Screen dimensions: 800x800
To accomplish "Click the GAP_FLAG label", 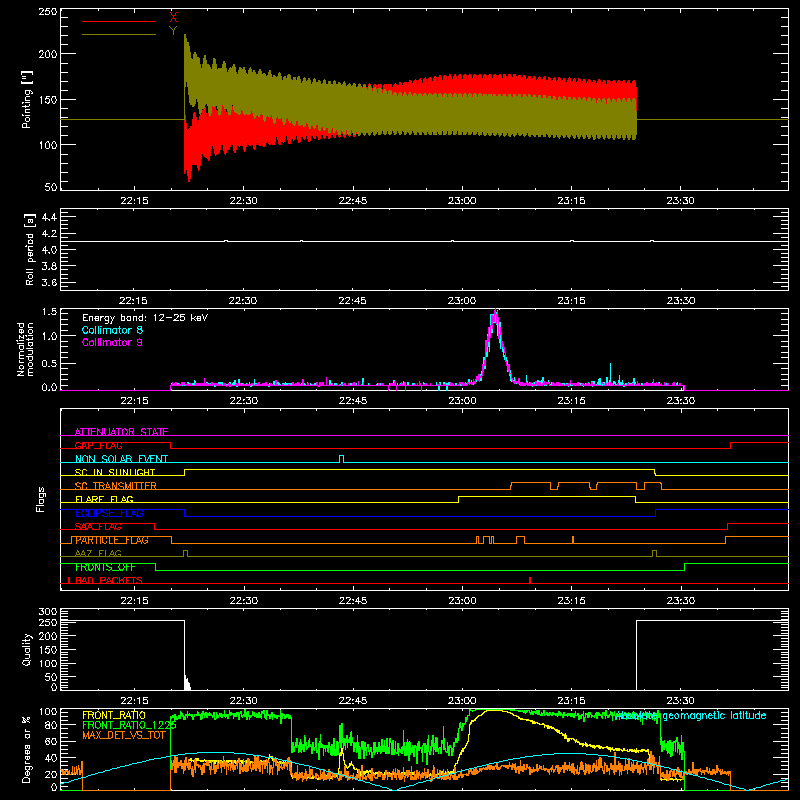I will pyautogui.click(x=99, y=445).
